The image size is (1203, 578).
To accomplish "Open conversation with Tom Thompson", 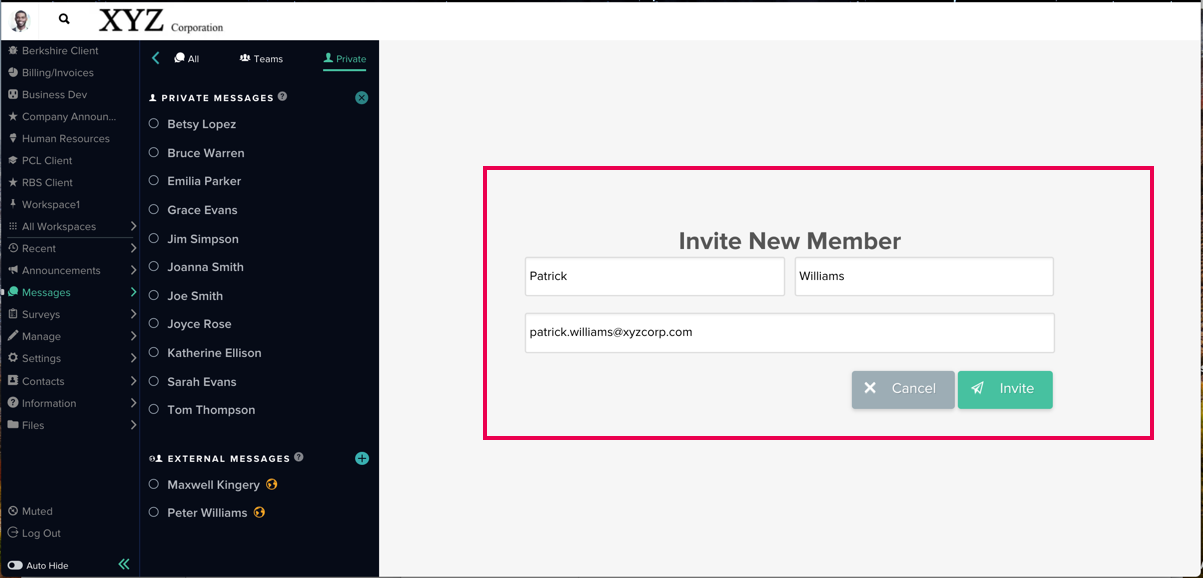I will pos(211,410).
